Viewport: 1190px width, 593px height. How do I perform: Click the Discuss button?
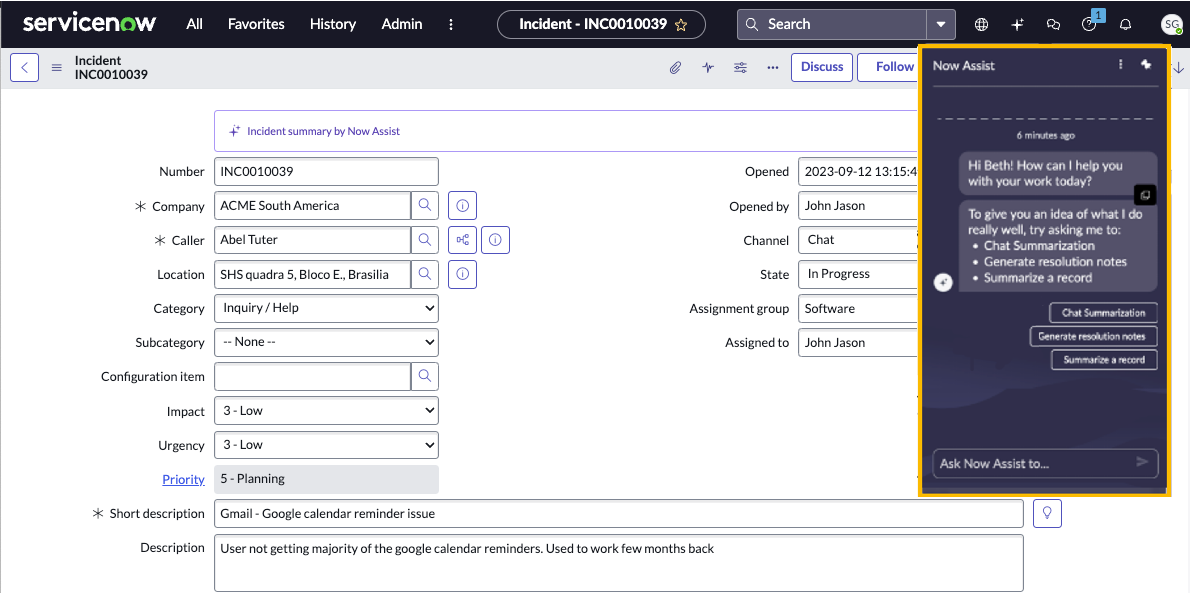[x=822, y=67]
